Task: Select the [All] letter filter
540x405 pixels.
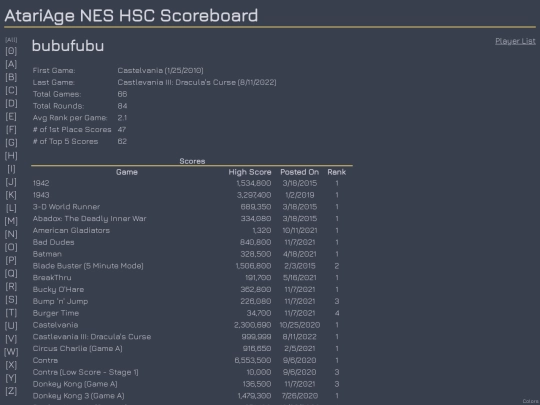Action: (x=11, y=40)
